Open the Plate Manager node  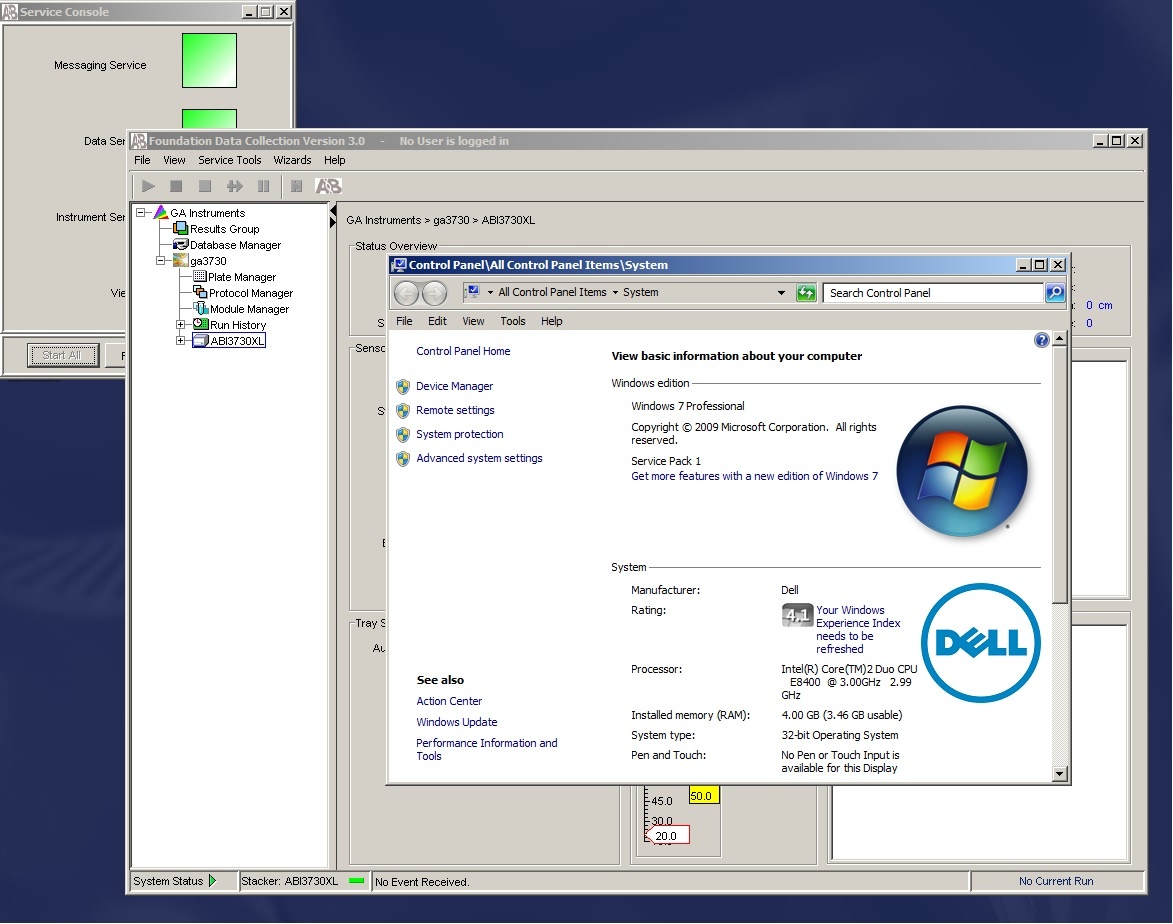(241, 277)
